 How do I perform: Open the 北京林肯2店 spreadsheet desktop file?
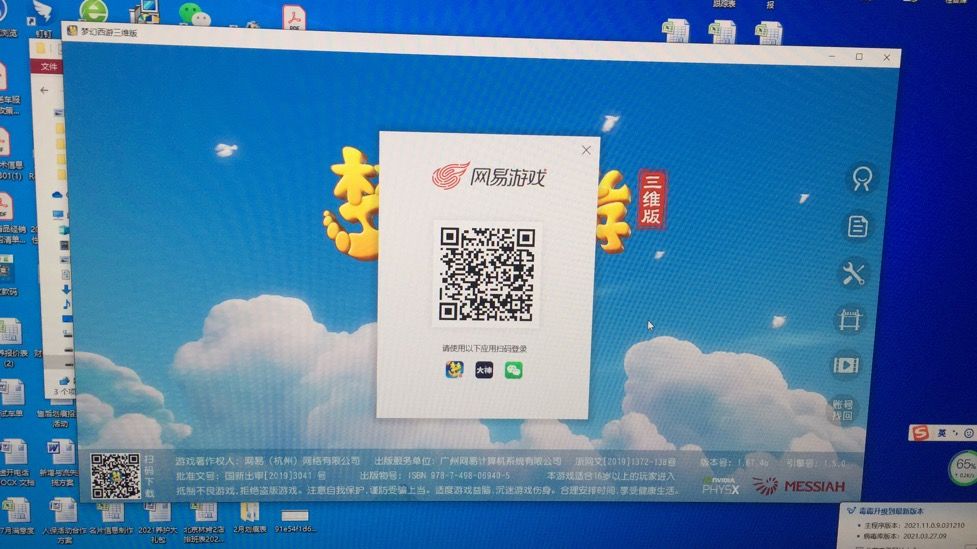pyautogui.click(x=204, y=521)
